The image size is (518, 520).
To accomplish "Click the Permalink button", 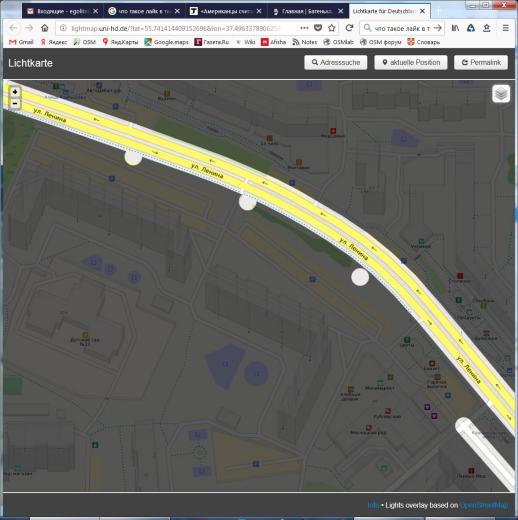I will point(481,62).
